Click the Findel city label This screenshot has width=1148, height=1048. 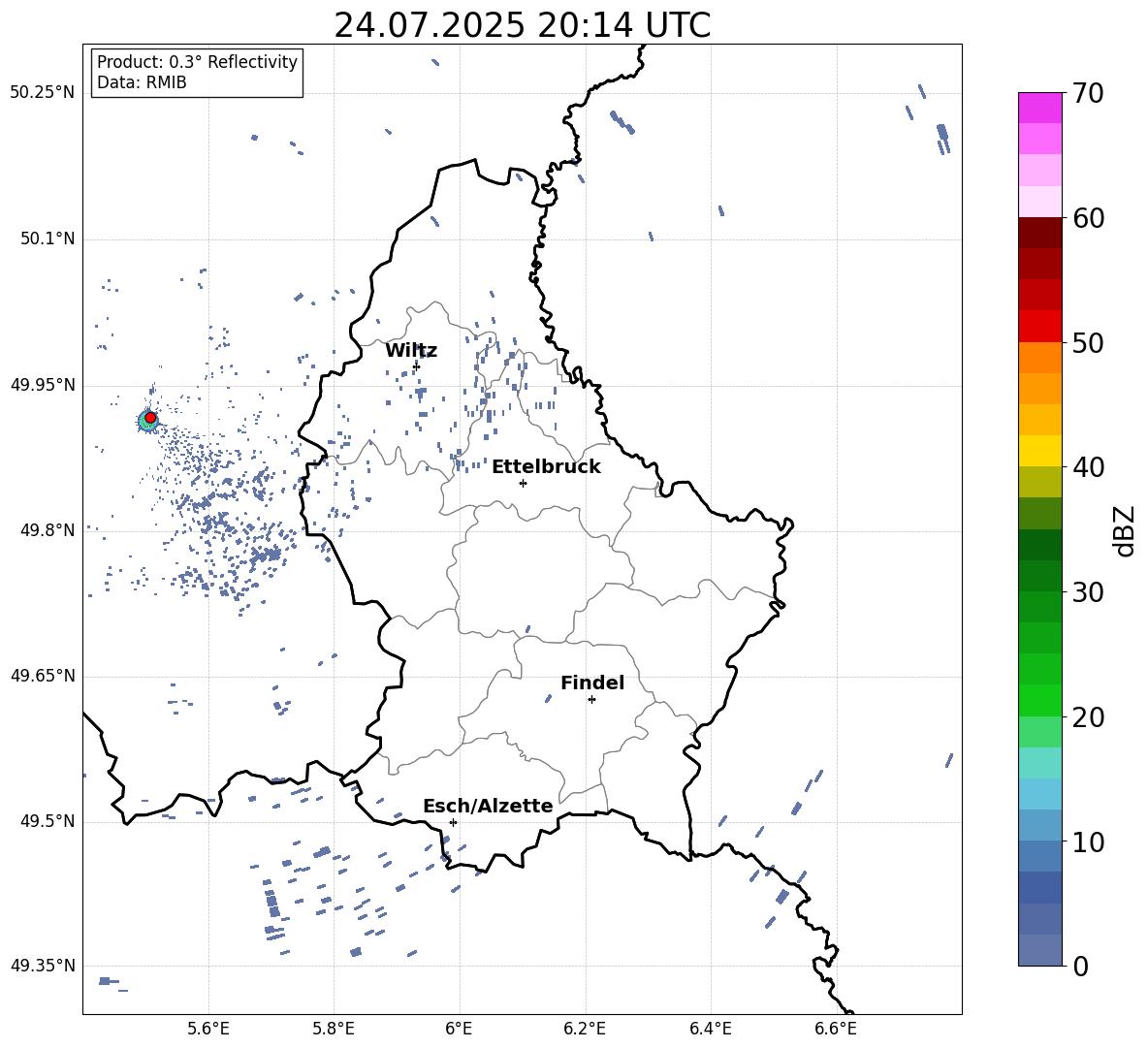click(x=592, y=683)
